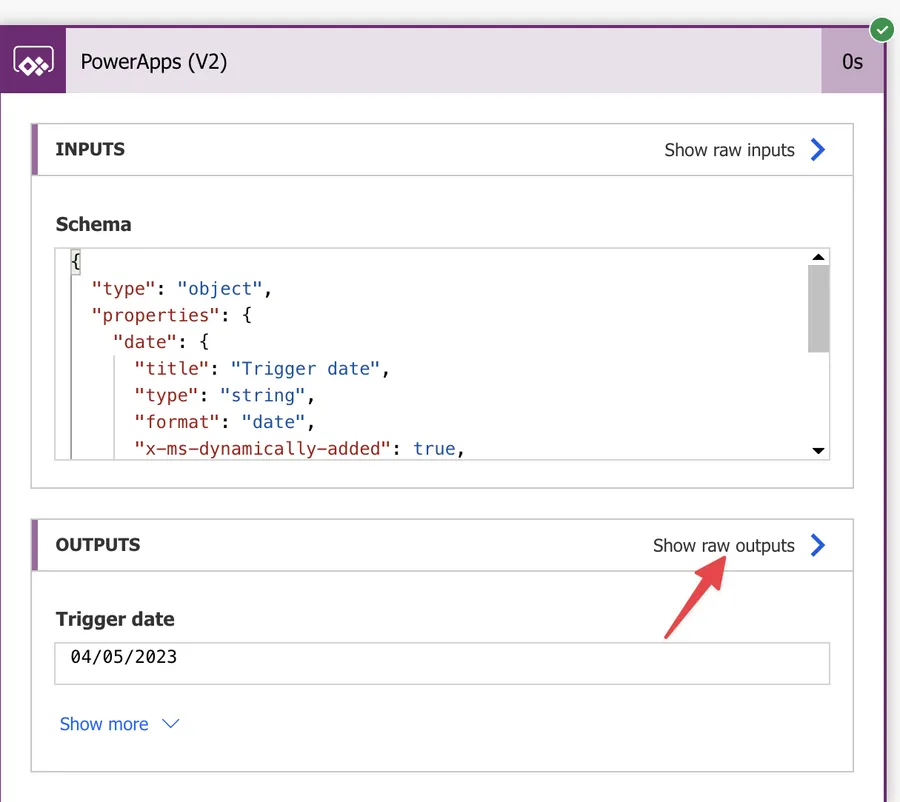Viewport: 900px width, 802px height.
Task: Click the "title": "Trigger date" schema line
Action: [260, 369]
